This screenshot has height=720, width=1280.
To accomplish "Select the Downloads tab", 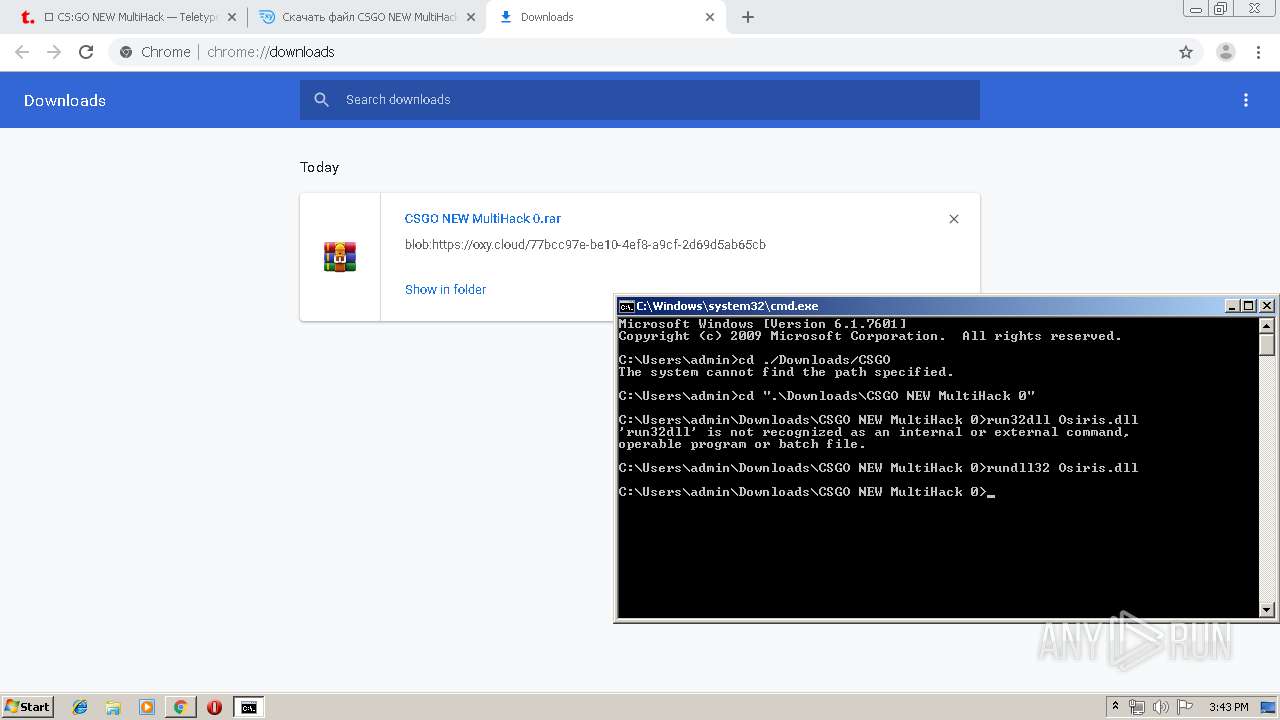I will point(604,17).
